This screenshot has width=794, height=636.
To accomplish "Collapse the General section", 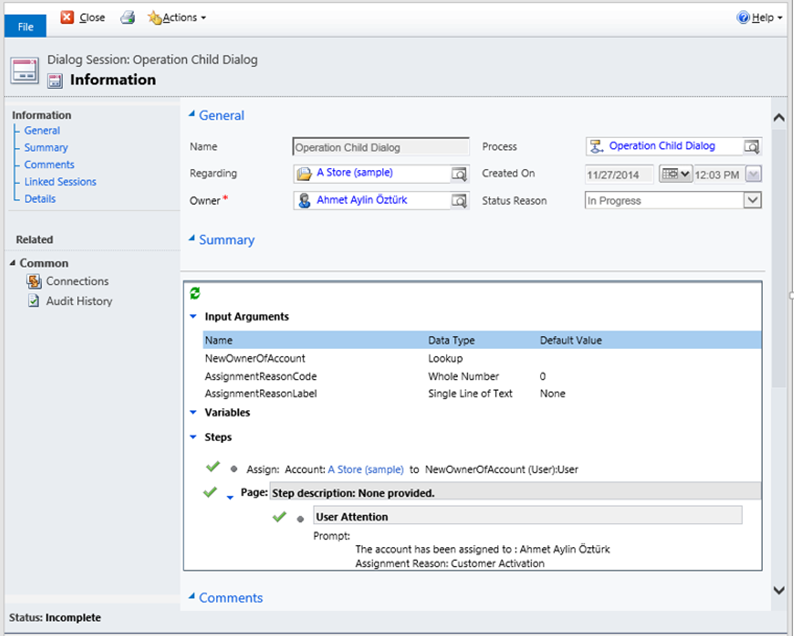I will (192, 114).
